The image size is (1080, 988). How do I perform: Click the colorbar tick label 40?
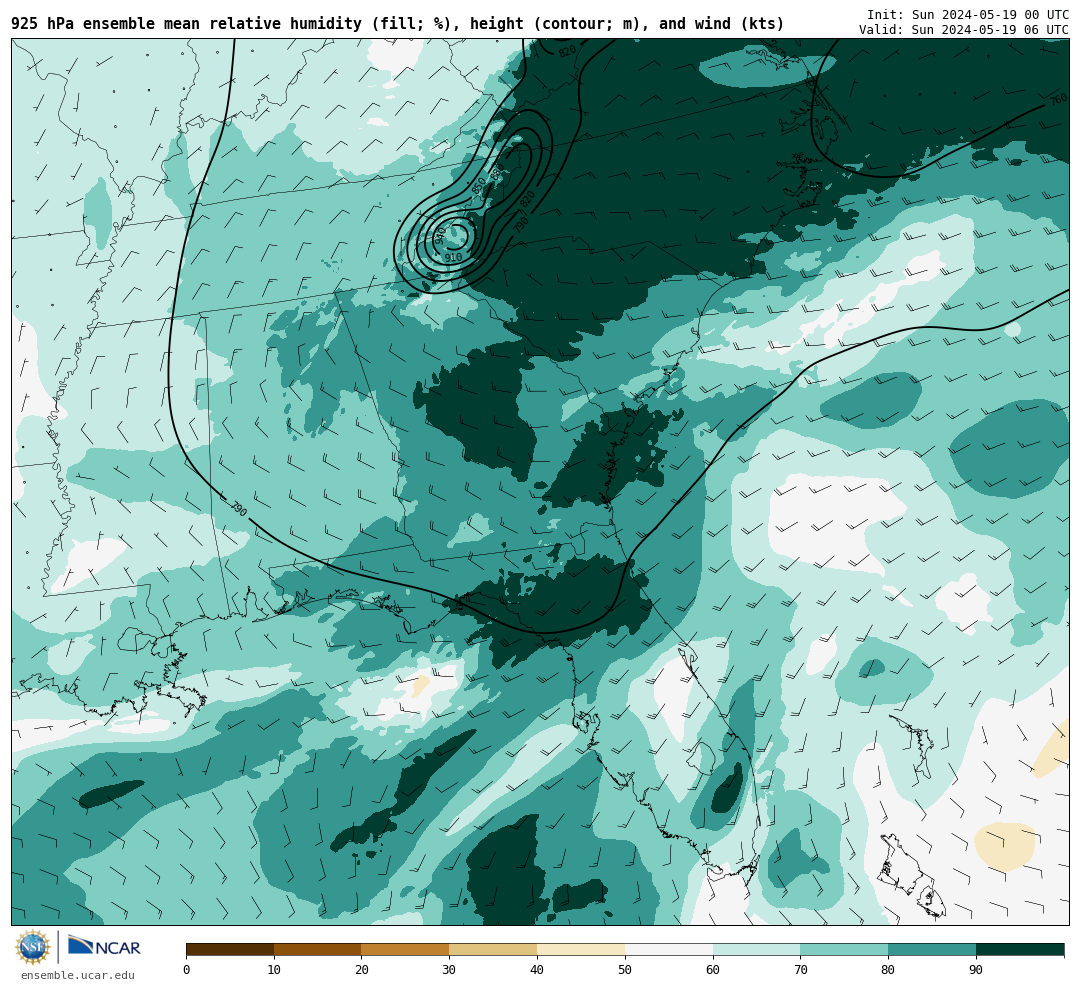(x=537, y=970)
